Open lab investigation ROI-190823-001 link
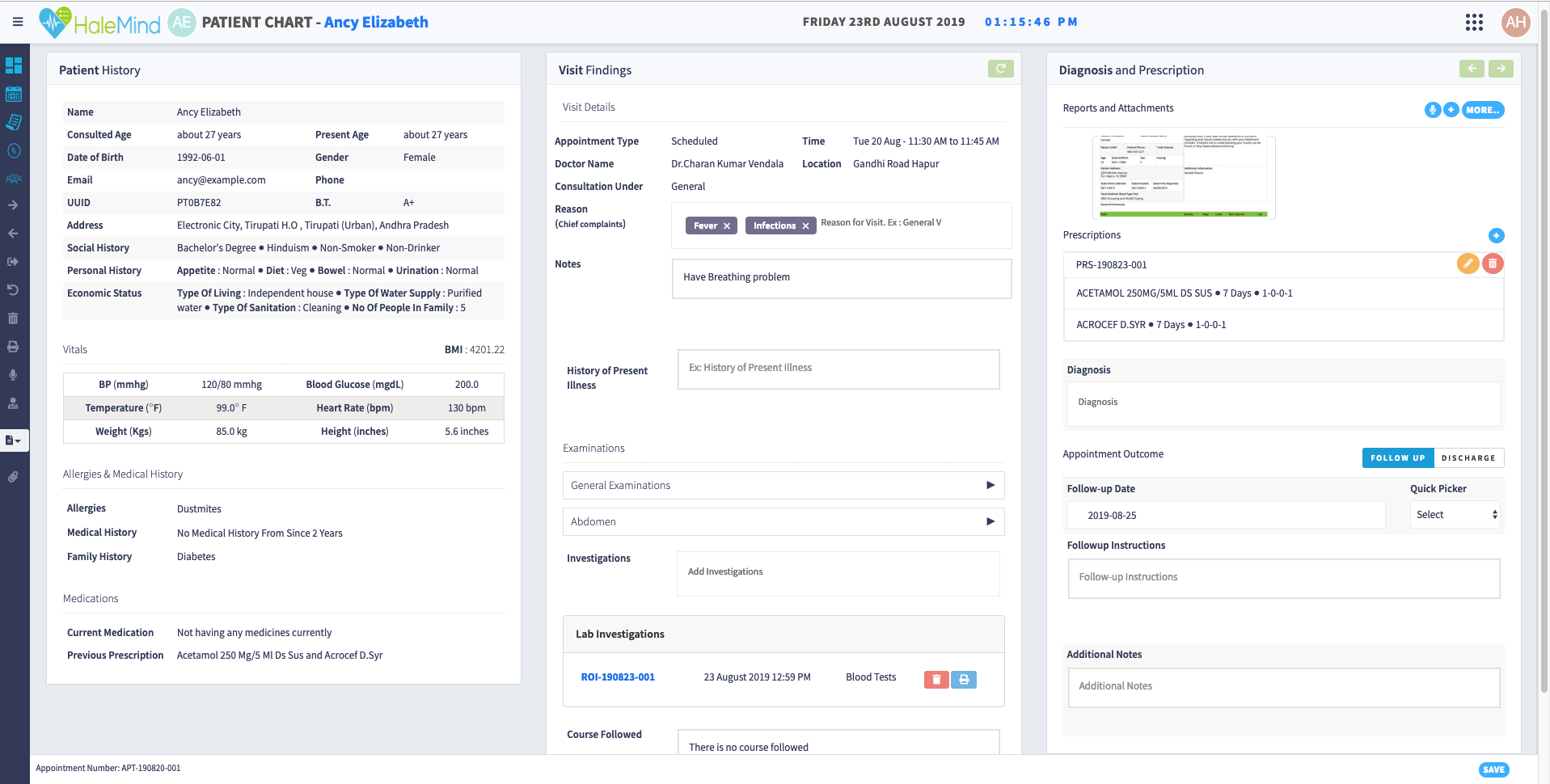 pos(618,677)
